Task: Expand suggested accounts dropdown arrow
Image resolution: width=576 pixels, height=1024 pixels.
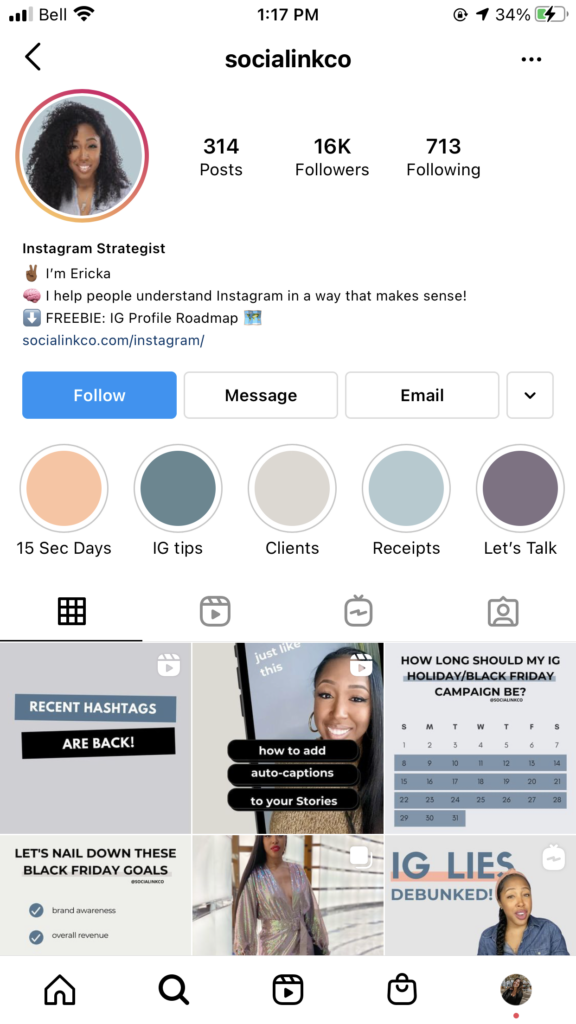Action: (x=530, y=395)
